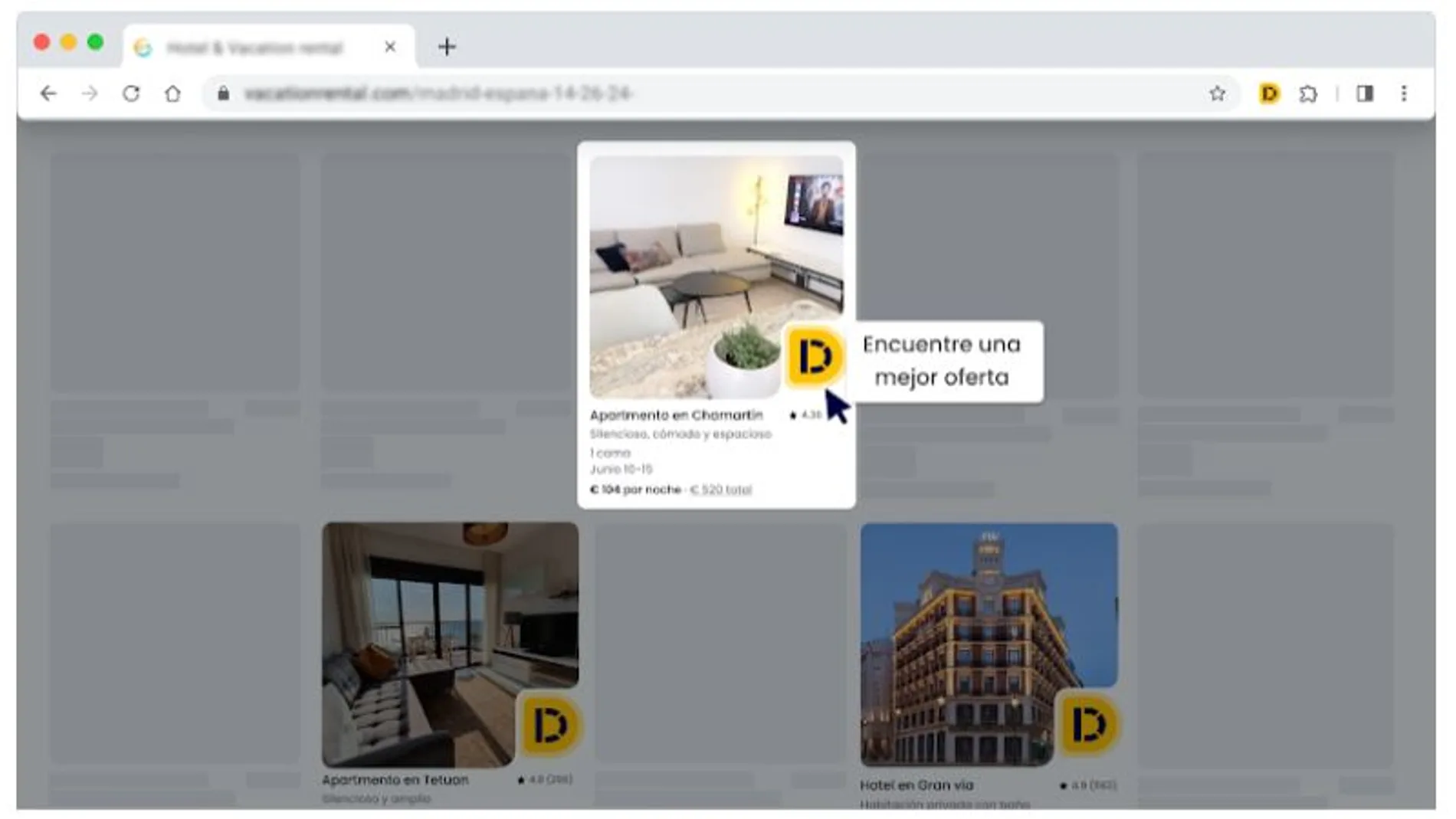
Task: Open the browser home page icon
Action: coord(172,93)
